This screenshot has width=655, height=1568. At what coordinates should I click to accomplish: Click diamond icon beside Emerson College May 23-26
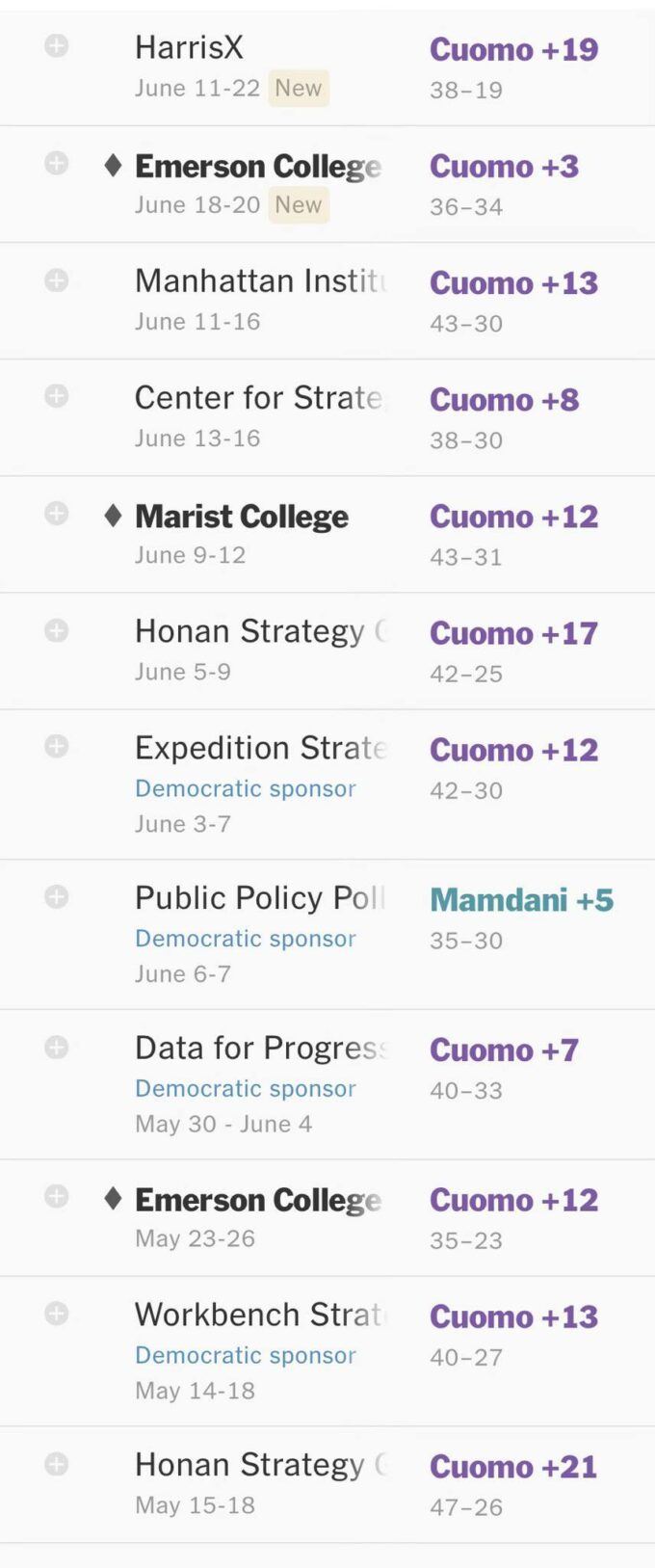pyautogui.click(x=113, y=1199)
